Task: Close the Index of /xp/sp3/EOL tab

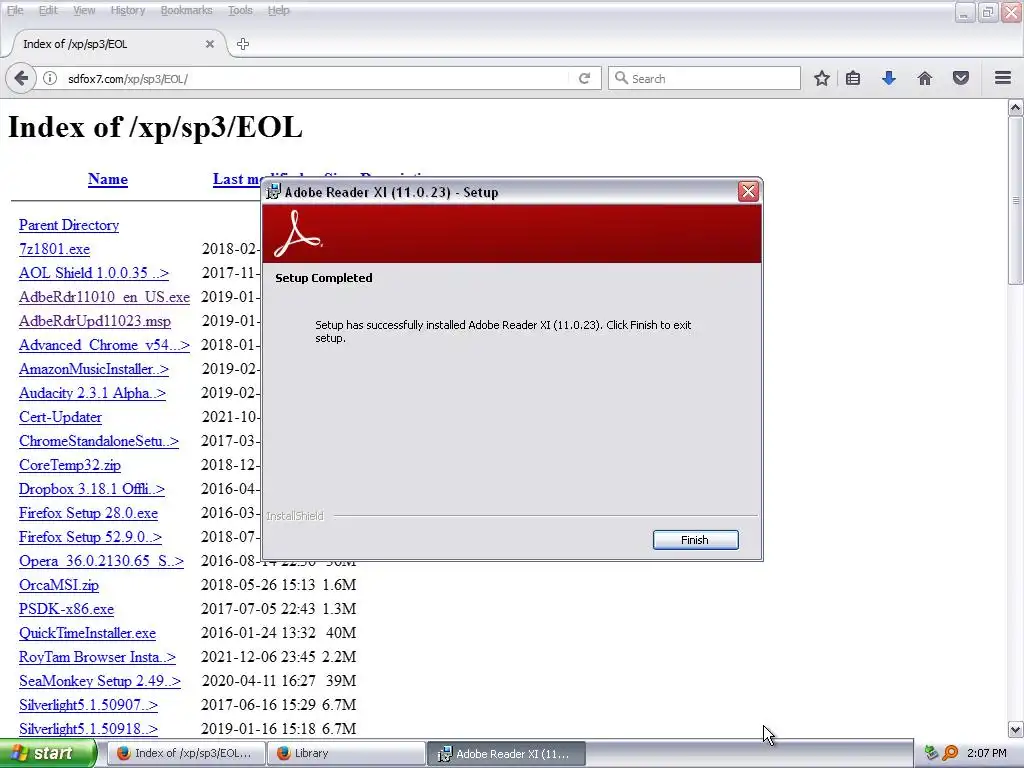Action: [210, 44]
